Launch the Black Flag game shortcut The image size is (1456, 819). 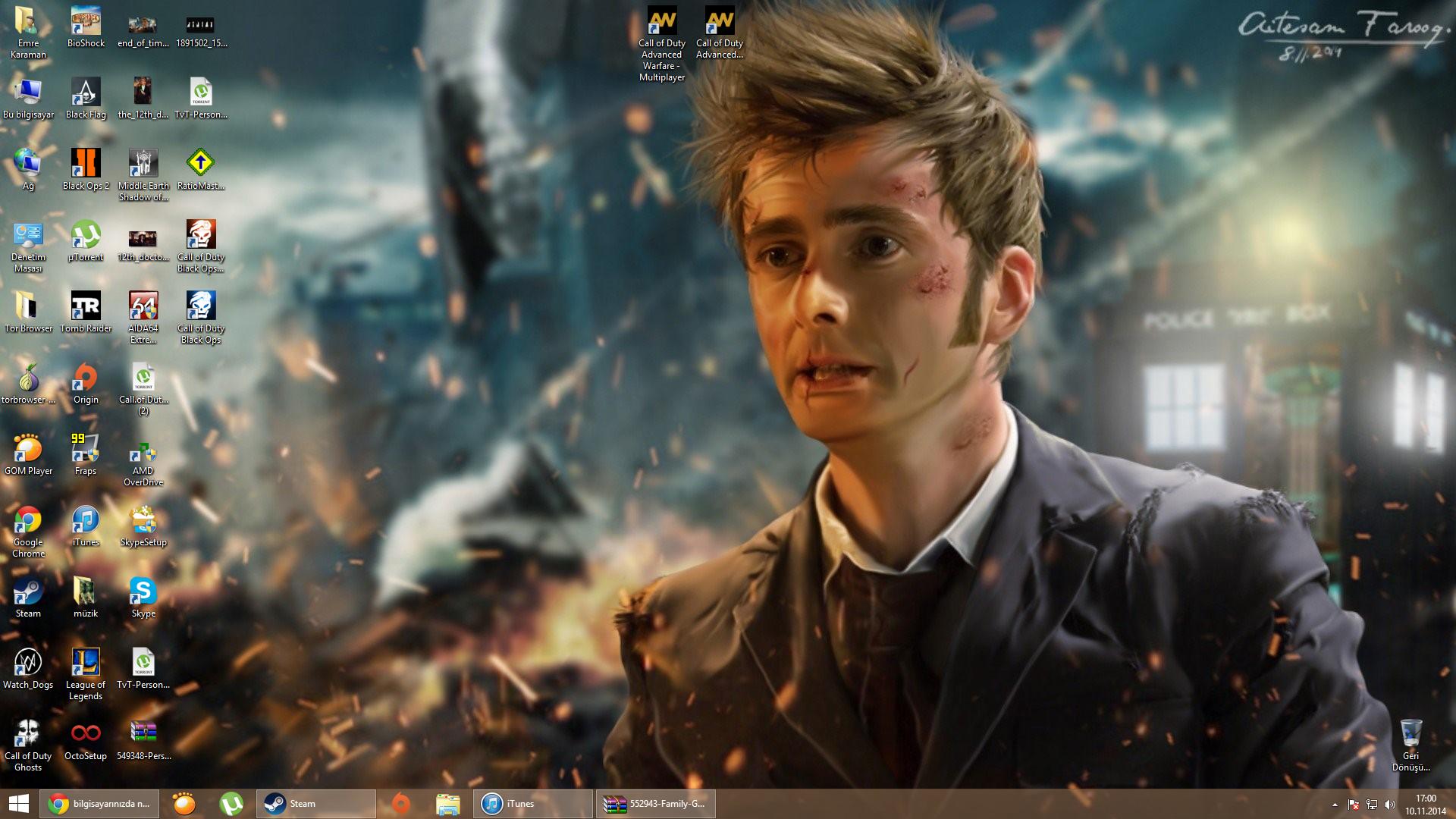[86, 98]
